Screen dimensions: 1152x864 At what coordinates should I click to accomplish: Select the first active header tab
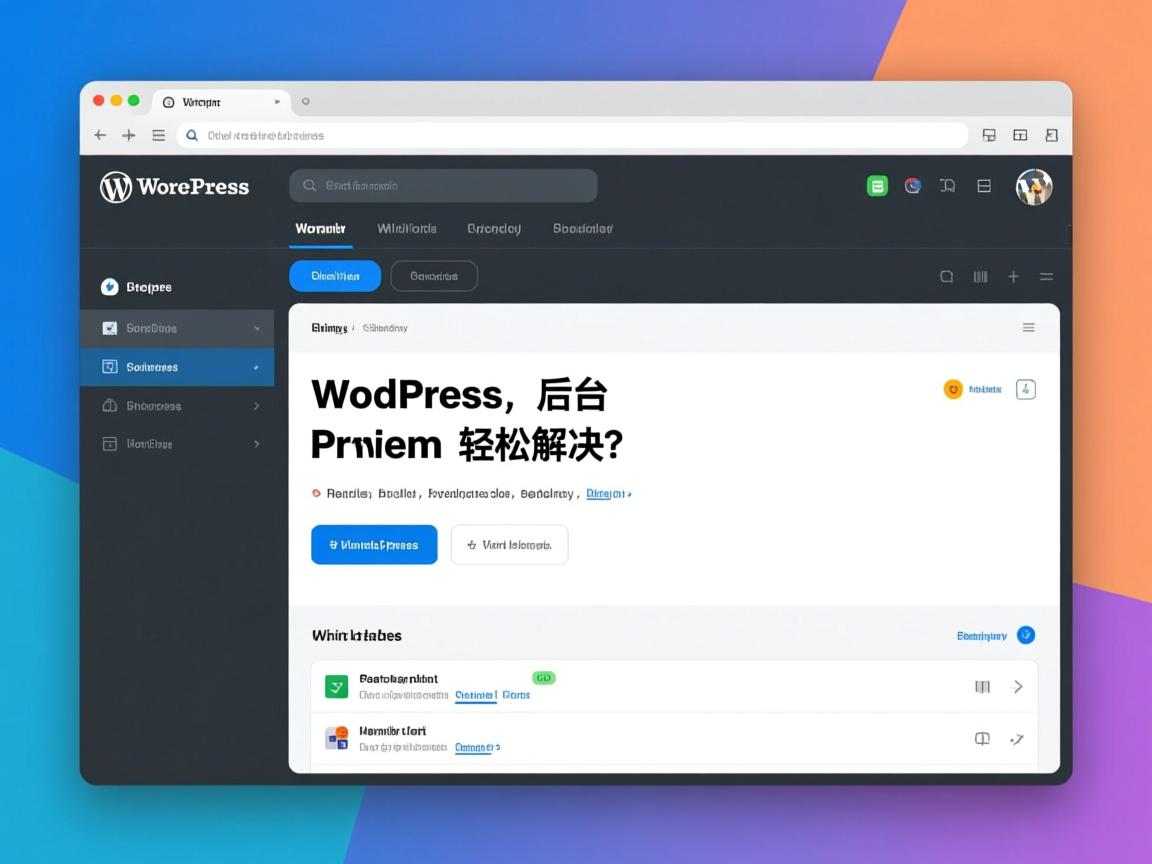[320, 228]
